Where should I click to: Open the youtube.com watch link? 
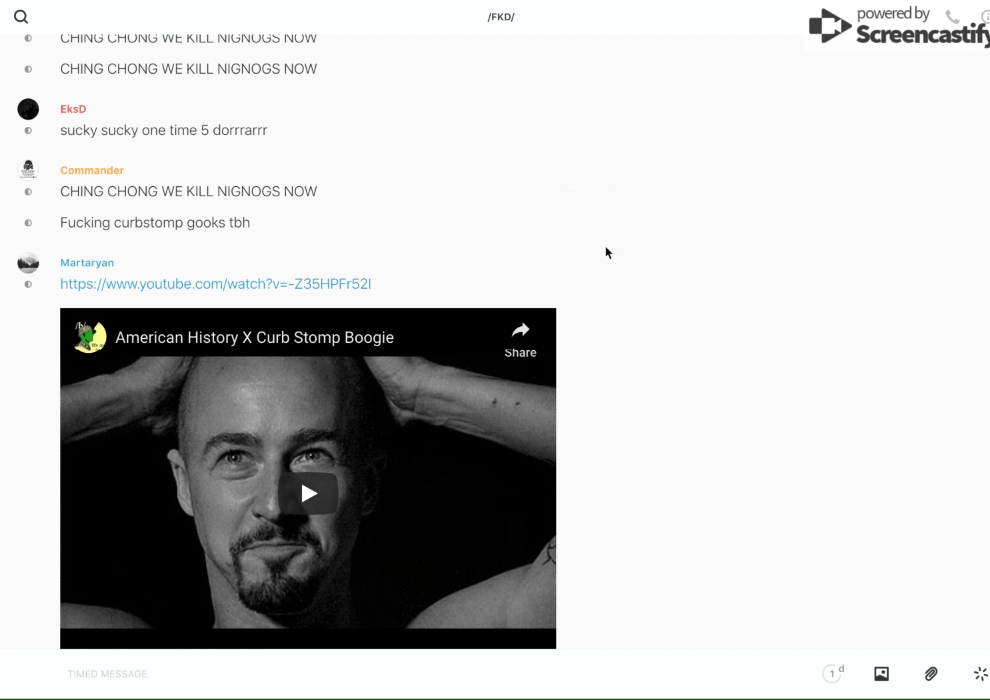(215, 284)
